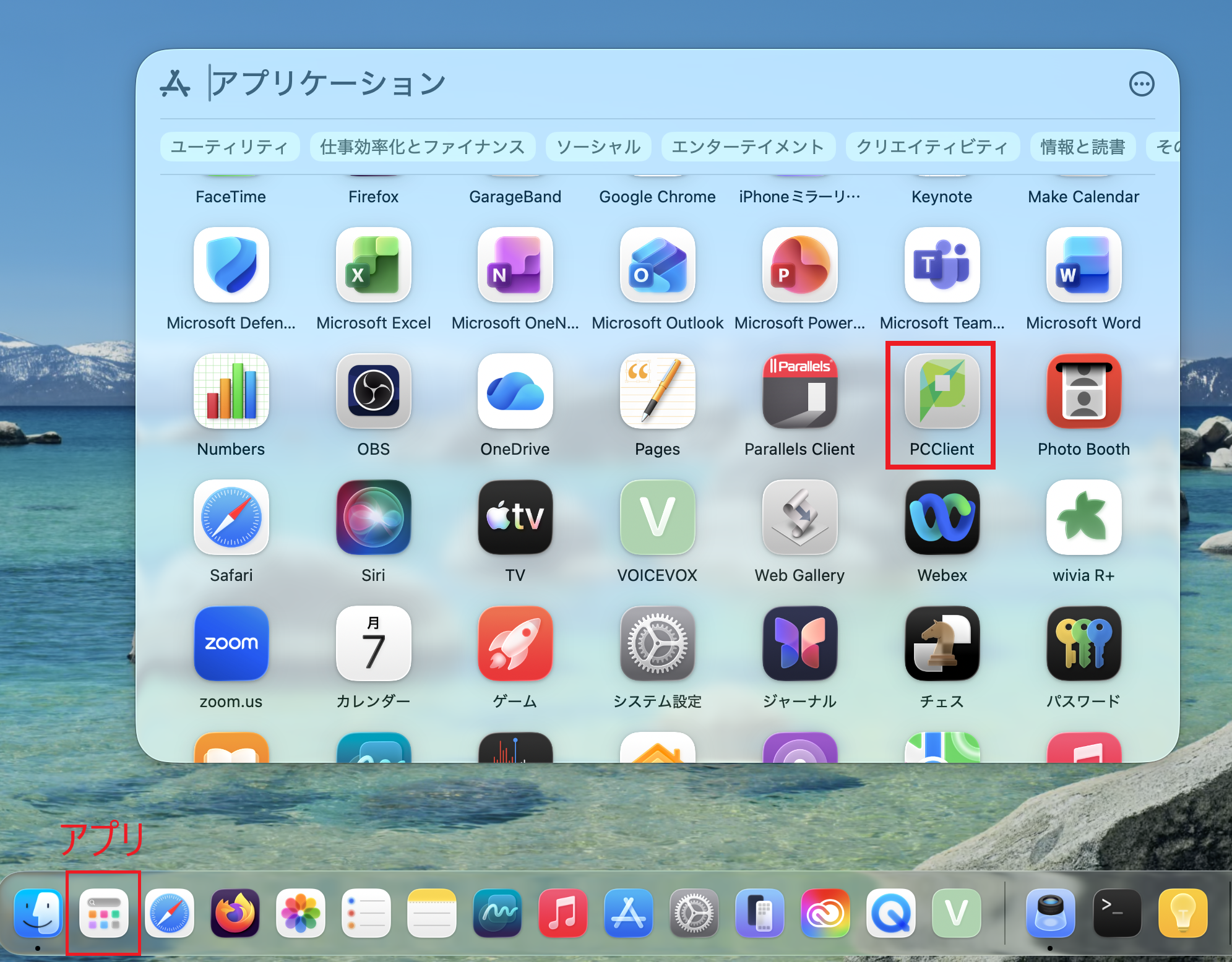Screen dimensions: 1232x962
Task: Launch the Apple TV app
Action: click(515, 517)
